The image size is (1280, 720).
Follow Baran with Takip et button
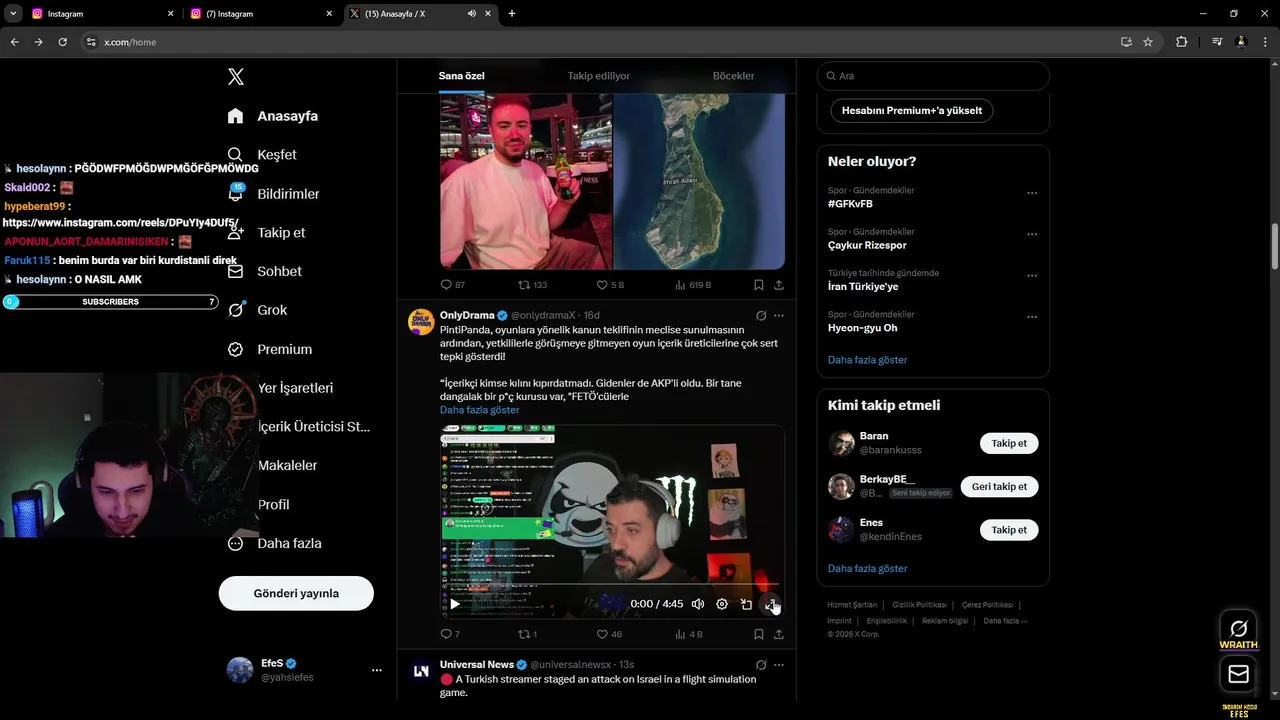click(x=1009, y=443)
